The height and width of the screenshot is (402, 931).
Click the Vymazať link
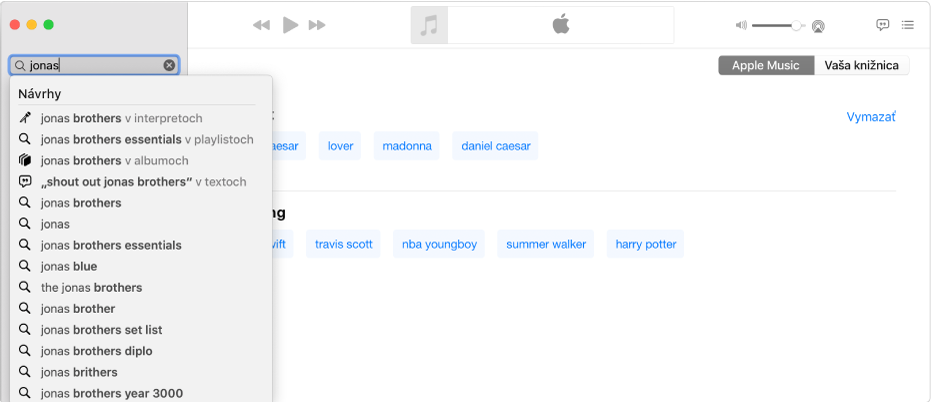[871, 117]
